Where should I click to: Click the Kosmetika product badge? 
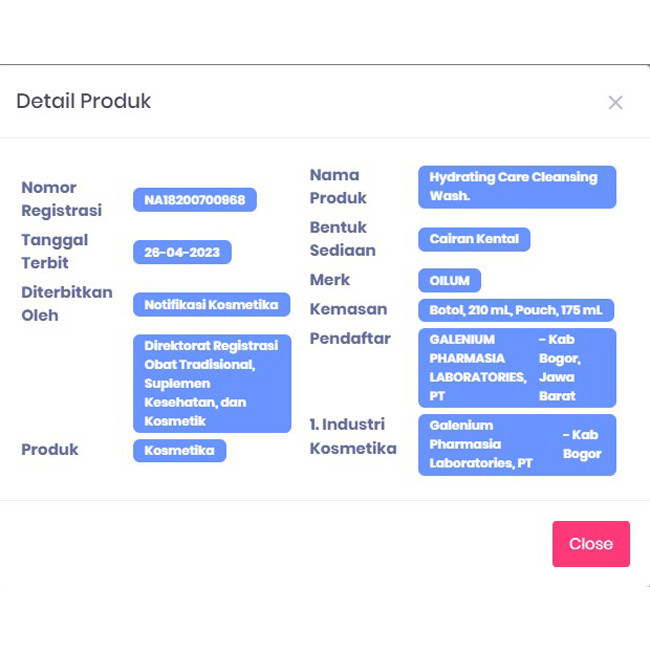(x=179, y=450)
